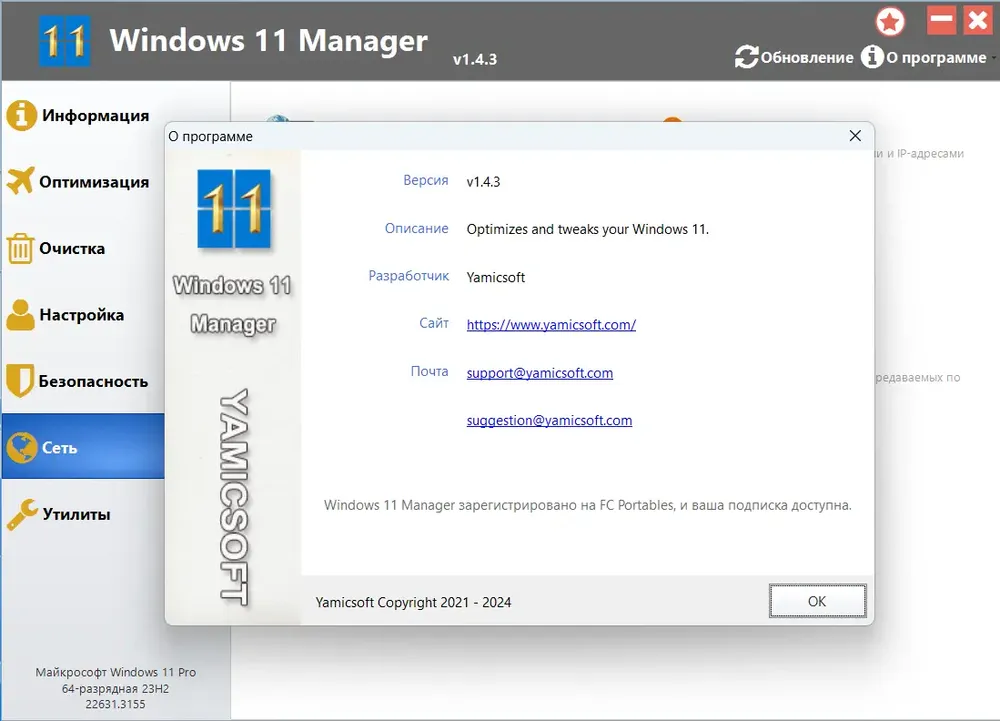Open the yamicsoft.com website link

pyautogui.click(x=551, y=324)
